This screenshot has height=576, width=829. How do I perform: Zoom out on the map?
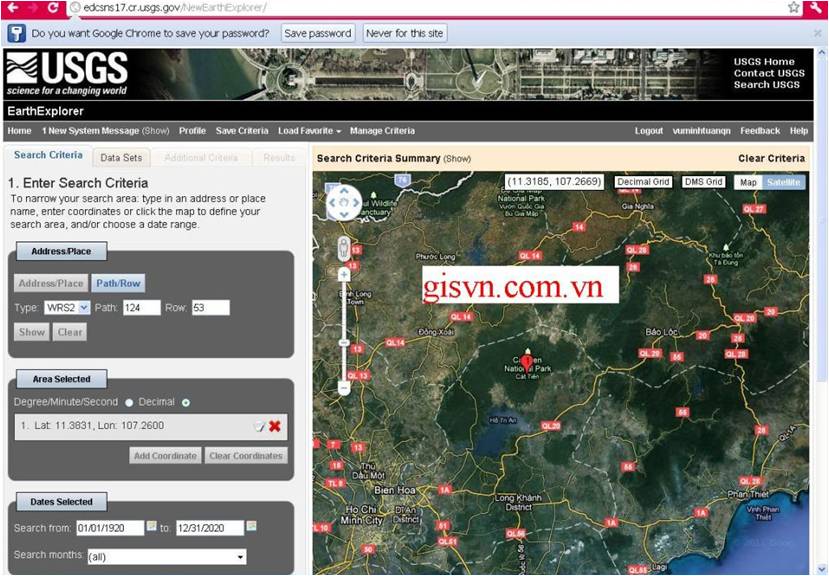click(x=344, y=388)
